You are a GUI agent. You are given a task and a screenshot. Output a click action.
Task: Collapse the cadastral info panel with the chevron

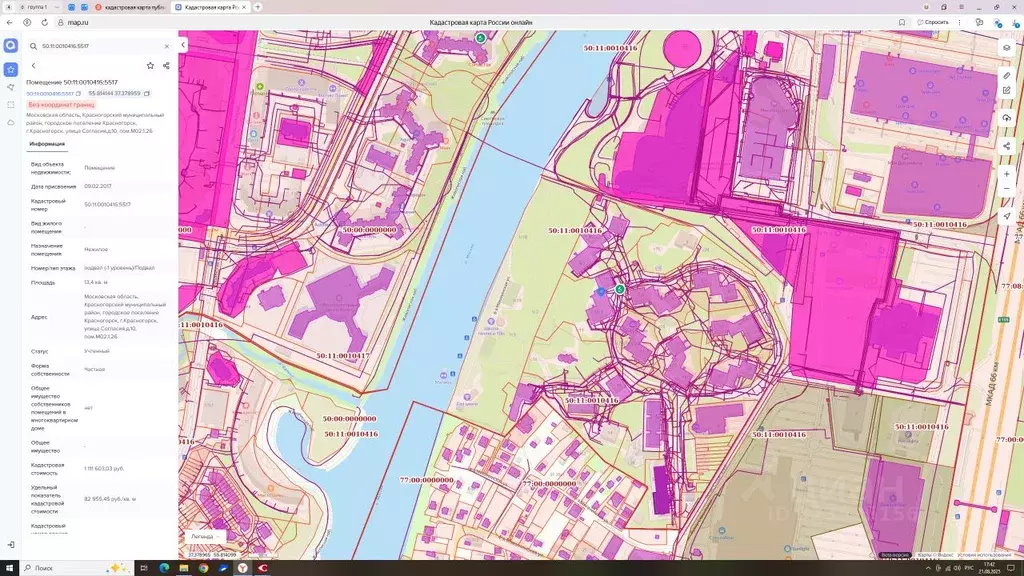pyautogui.click(x=182, y=44)
